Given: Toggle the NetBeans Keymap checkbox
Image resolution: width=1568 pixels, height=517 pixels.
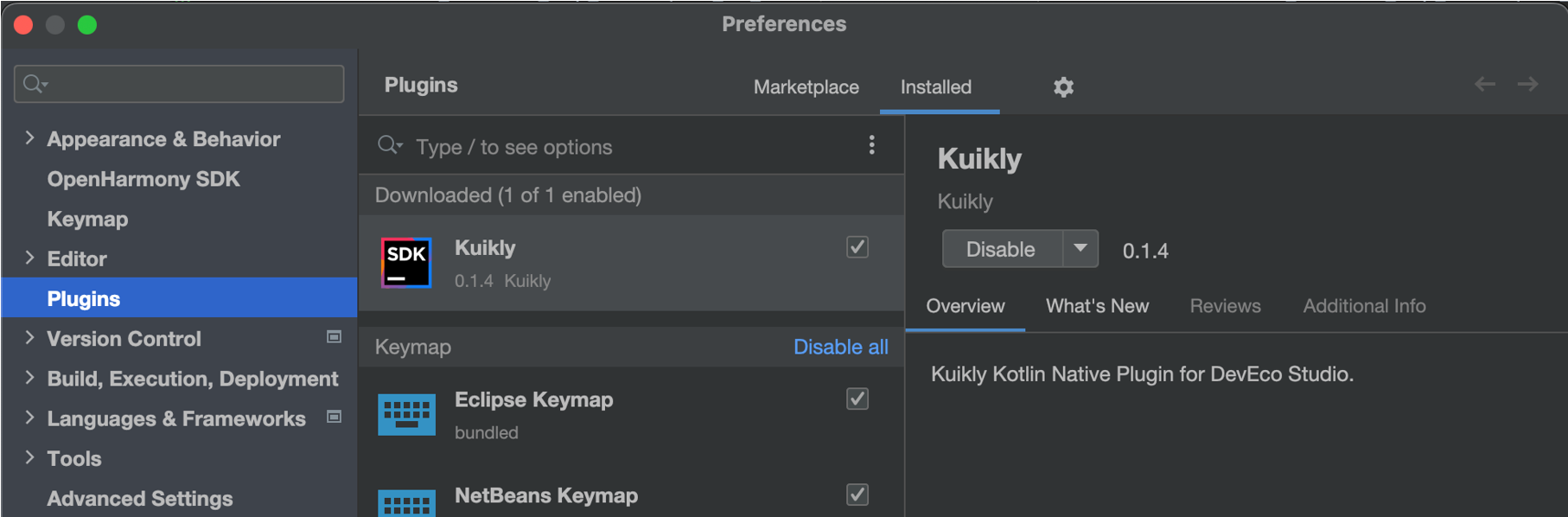Looking at the screenshot, I should [x=857, y=495].
